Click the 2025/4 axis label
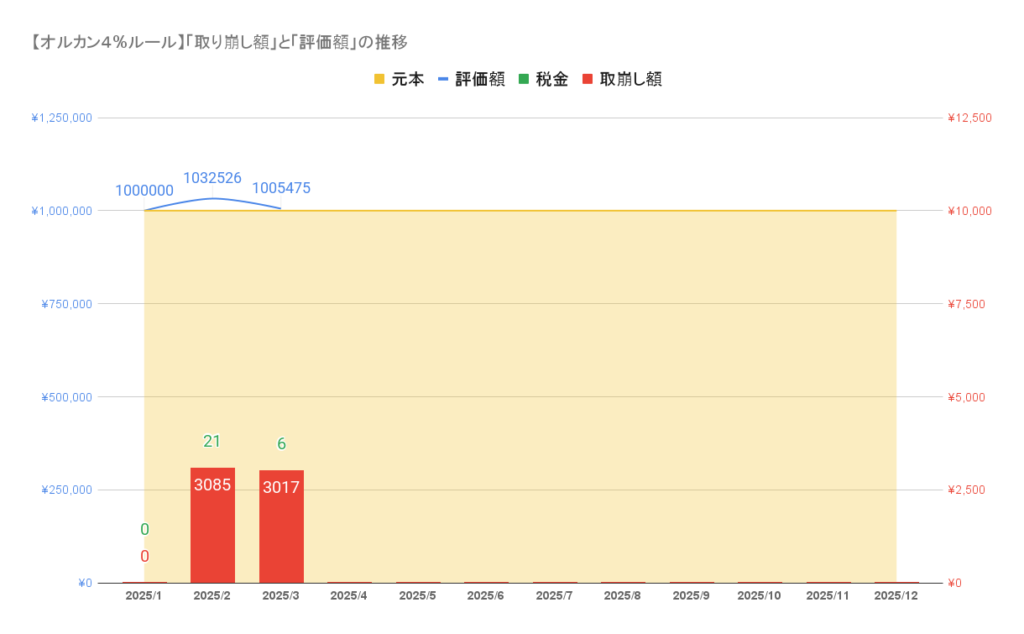The image size is (1024, 634). 349,596
